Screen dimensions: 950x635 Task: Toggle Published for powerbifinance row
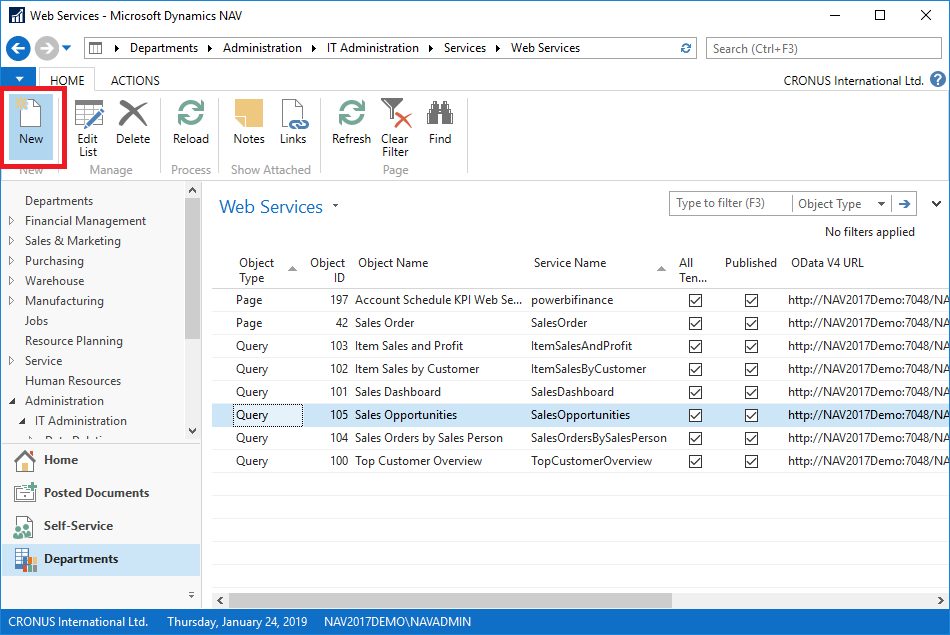pos(751,301)
